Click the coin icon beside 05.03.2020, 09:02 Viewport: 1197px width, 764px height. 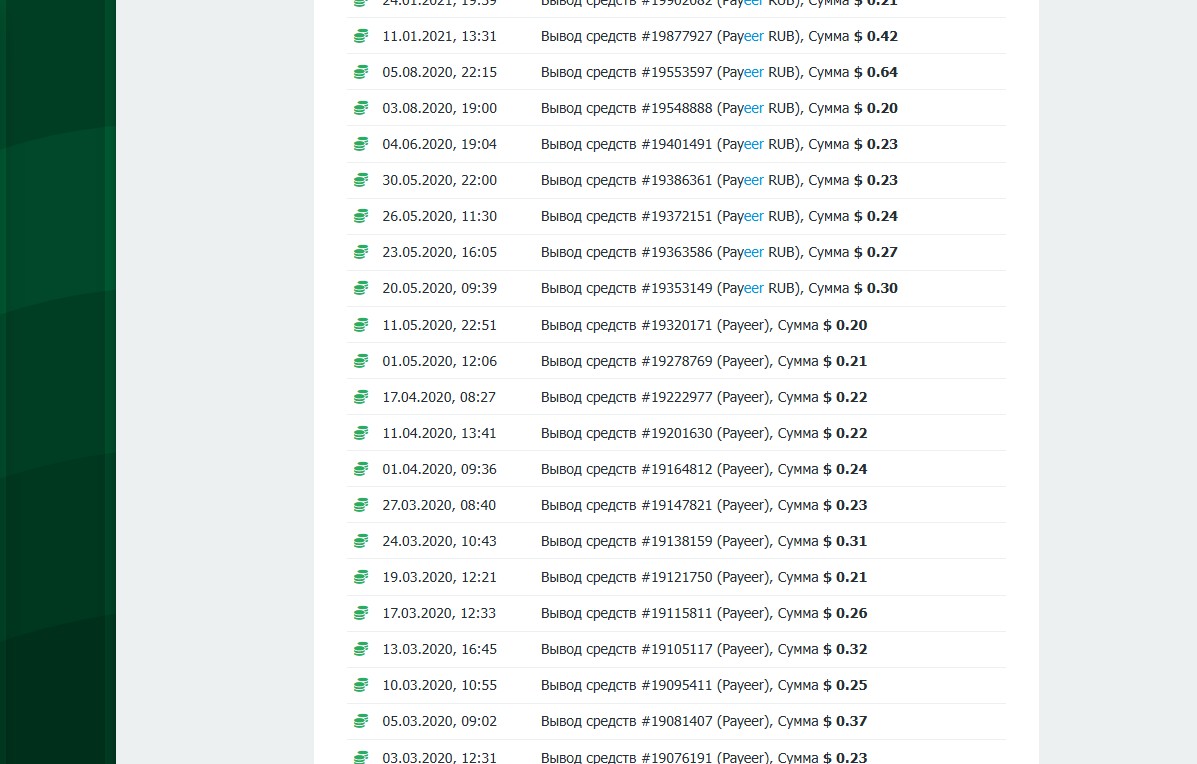click(360, 721)
